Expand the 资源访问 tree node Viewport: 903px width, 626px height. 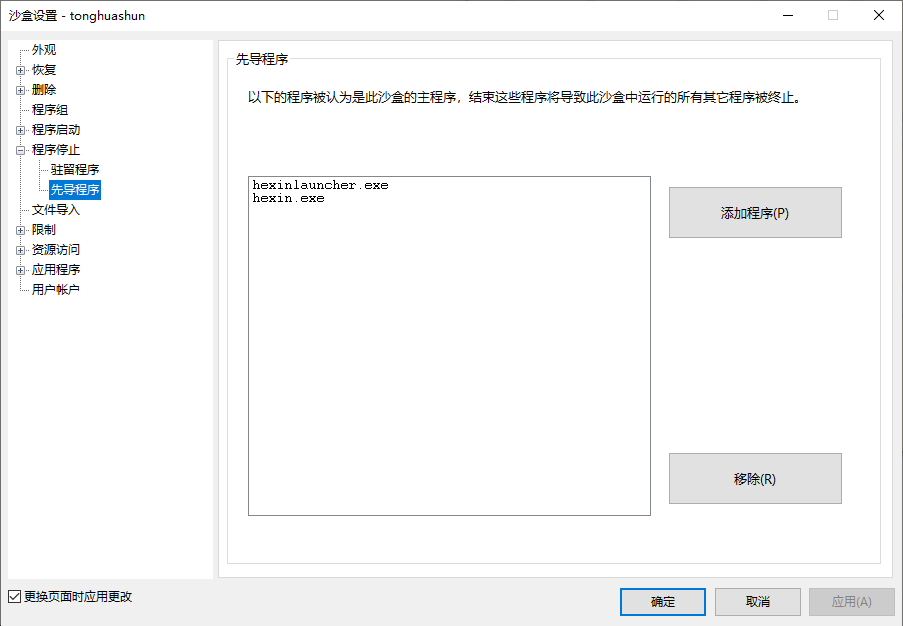click(x=20, y=250)
